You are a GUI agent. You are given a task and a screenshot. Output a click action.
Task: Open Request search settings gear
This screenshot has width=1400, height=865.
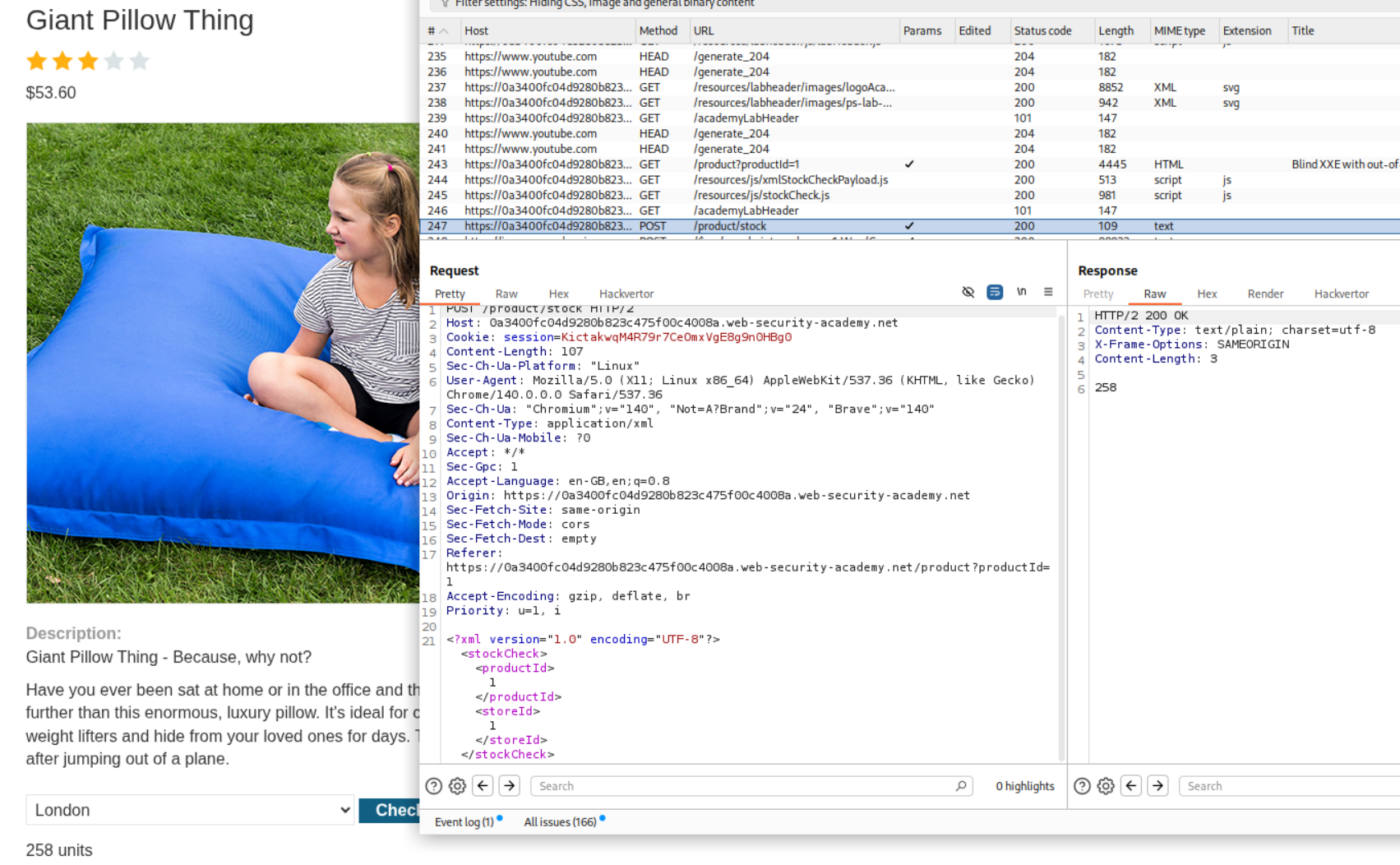click(457, 786)
